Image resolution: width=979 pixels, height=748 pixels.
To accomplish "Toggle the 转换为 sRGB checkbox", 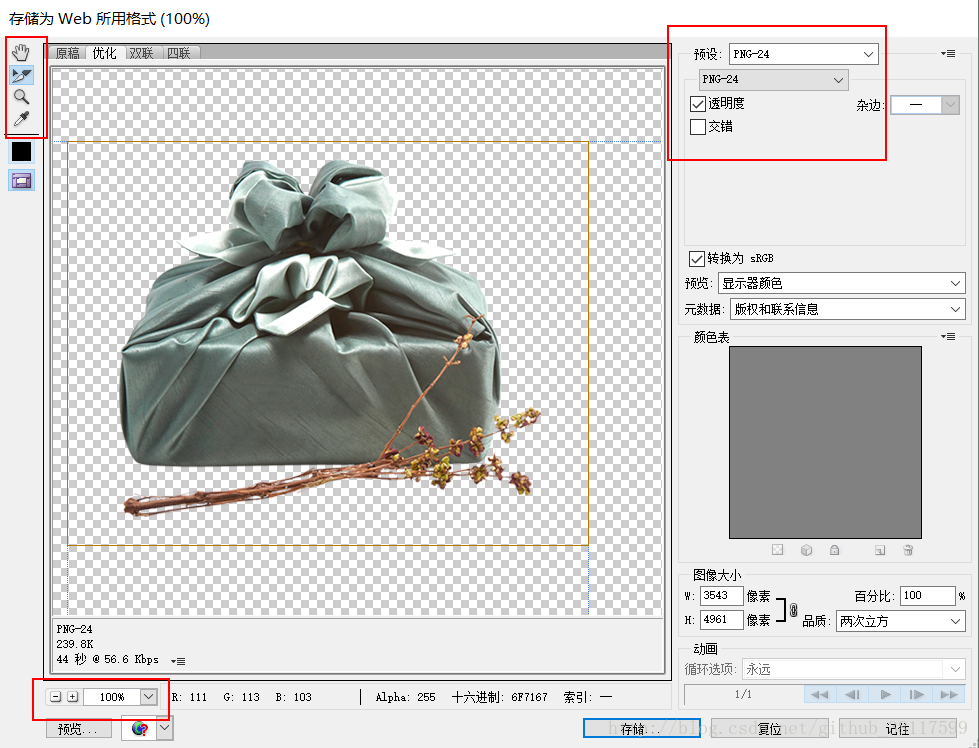I will [x=696, y=258].
